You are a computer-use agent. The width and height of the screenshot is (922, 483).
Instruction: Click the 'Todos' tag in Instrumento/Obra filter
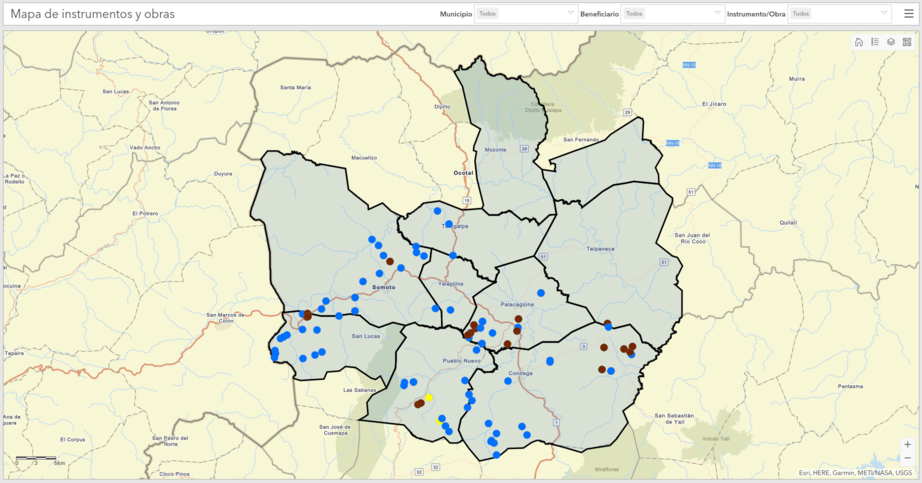801,14
